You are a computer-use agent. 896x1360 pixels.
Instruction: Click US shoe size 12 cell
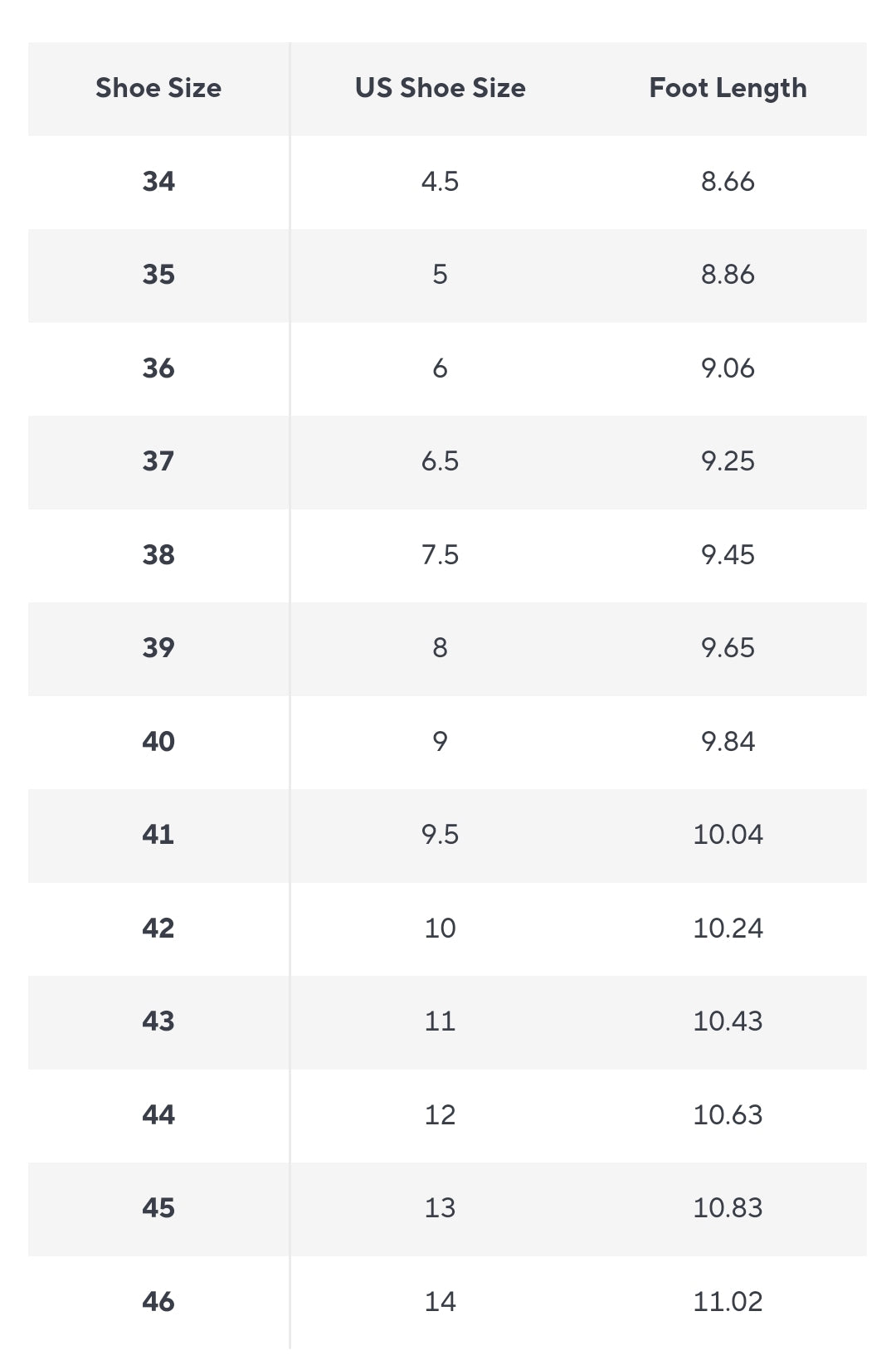coord(440,1114)
